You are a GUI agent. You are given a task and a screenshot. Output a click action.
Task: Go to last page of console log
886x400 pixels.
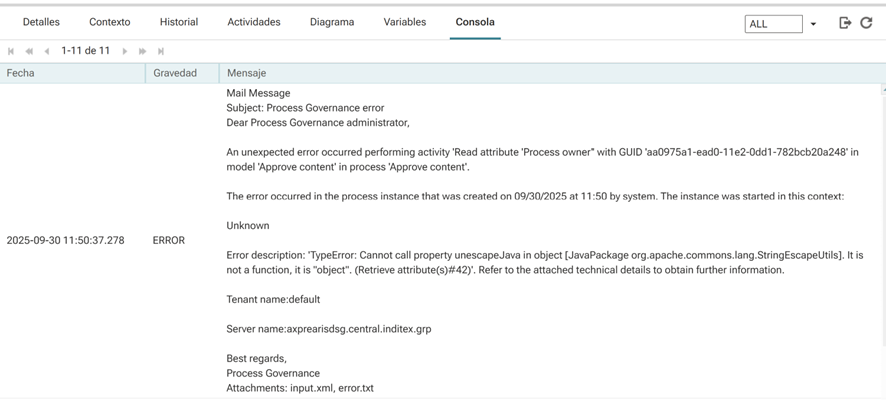click(x=161, y=51)
